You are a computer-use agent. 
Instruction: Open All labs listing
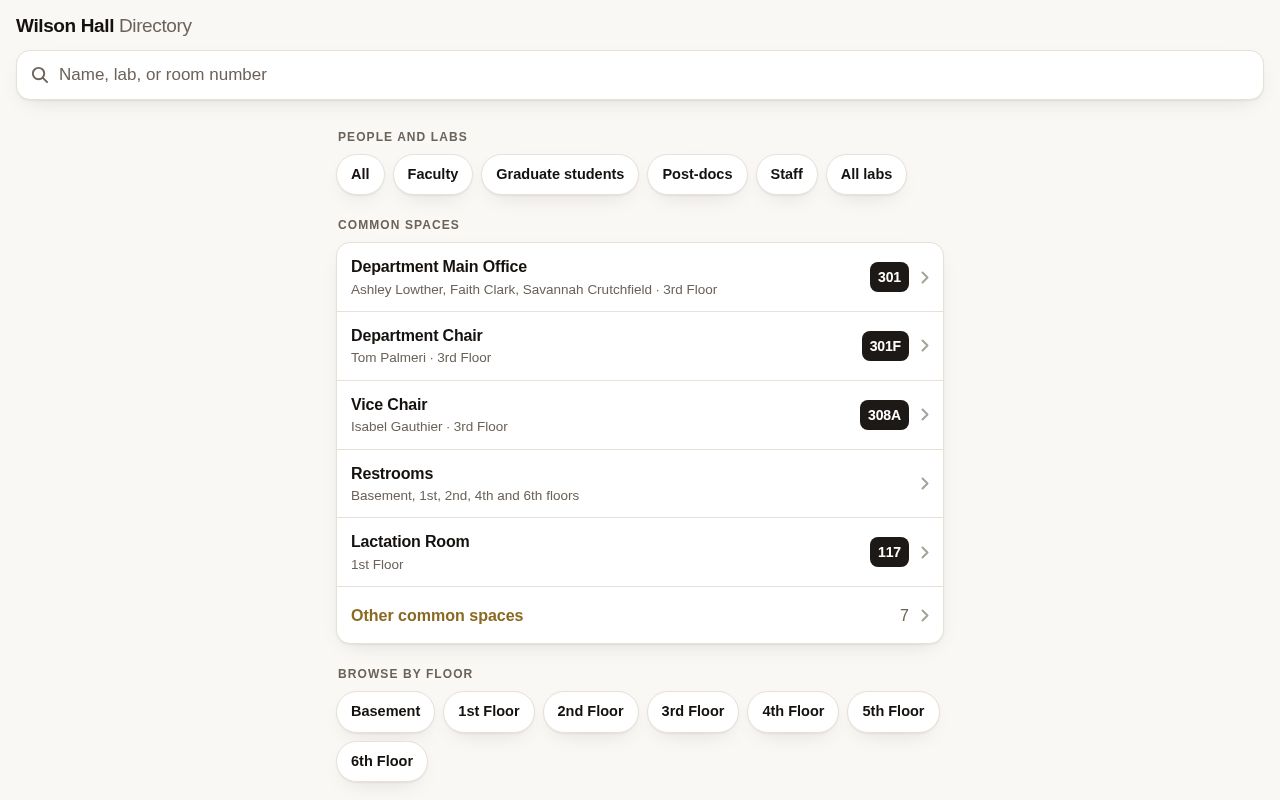click(x=866, y=174)
